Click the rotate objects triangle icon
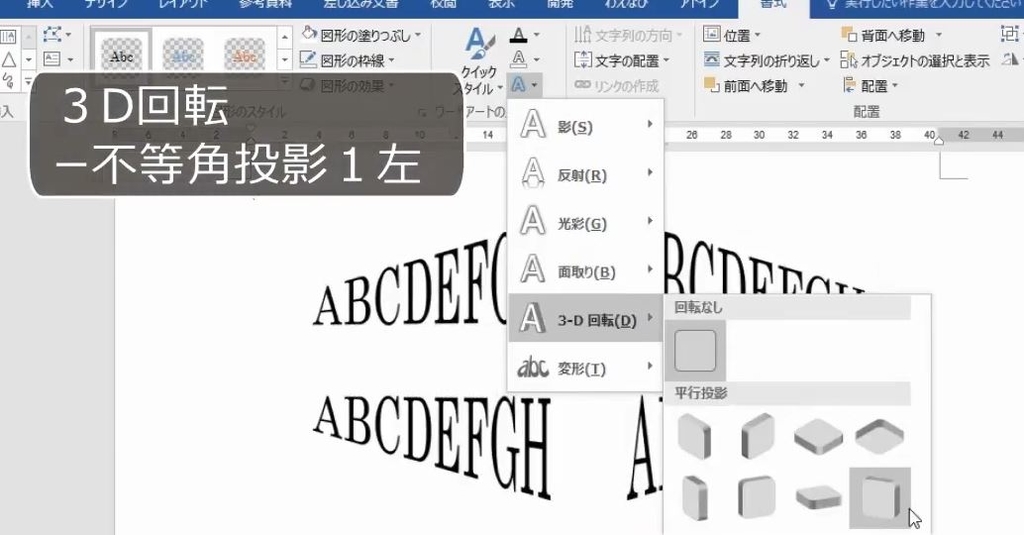The width and height of the screenshot is (1024, 535). (x=1011, y=60)
